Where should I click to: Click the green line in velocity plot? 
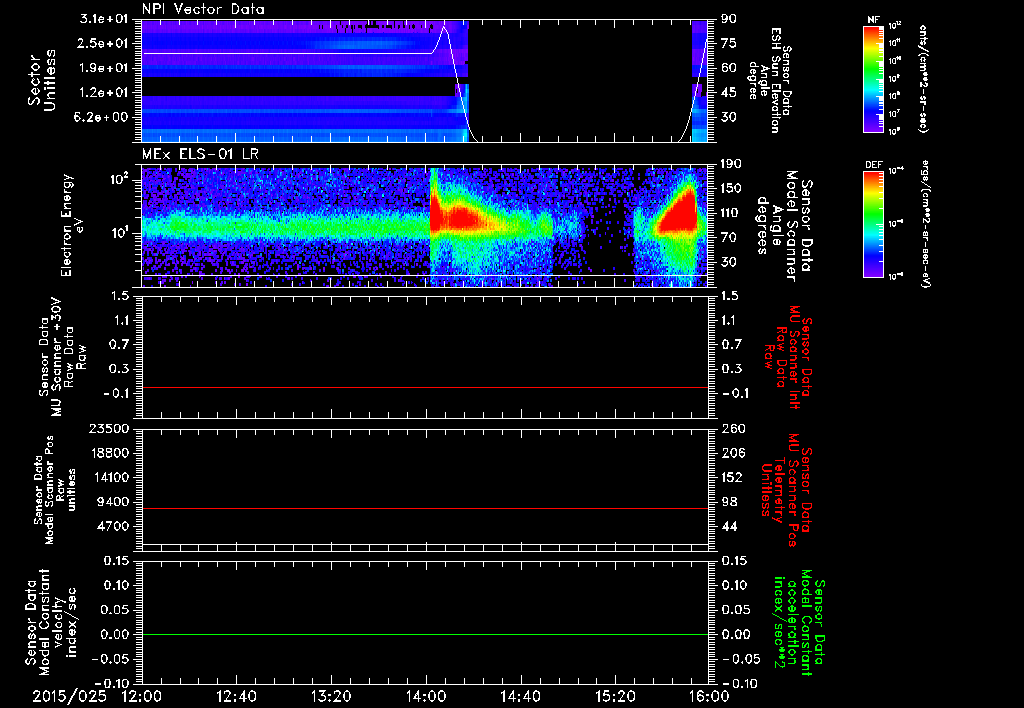(425, 634)
